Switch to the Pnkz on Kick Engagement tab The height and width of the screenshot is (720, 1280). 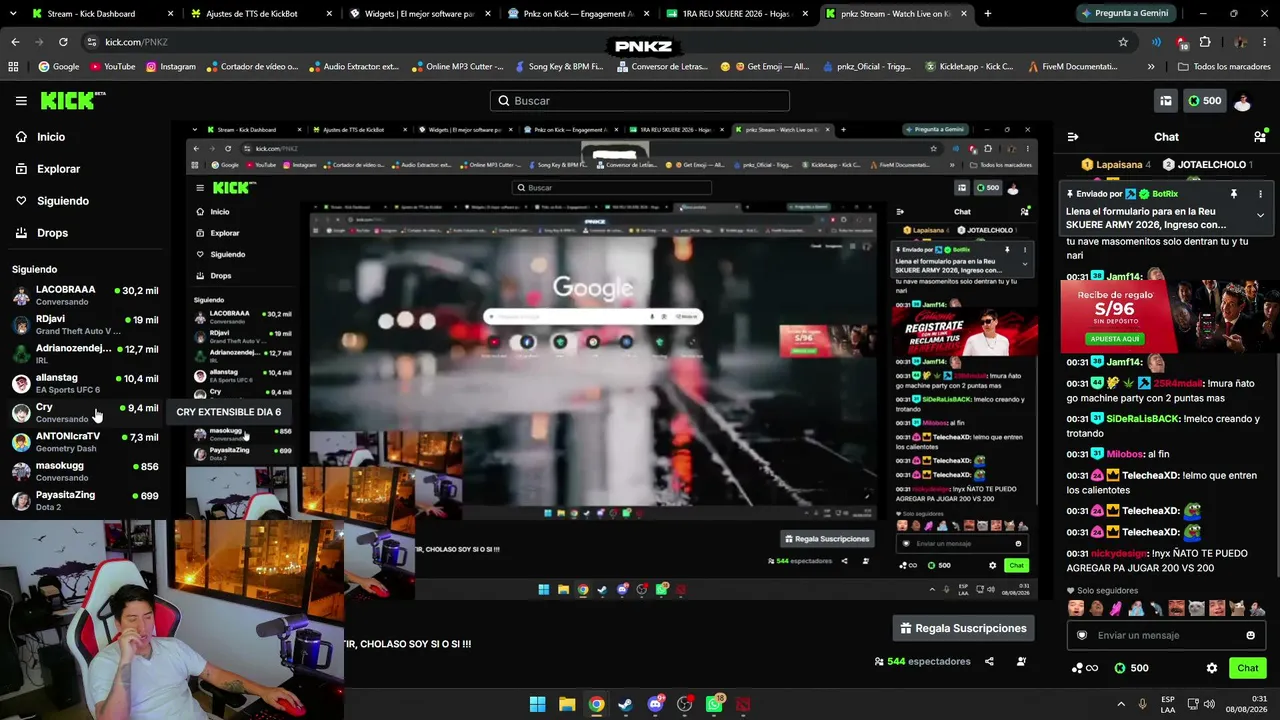pos(578,14)
